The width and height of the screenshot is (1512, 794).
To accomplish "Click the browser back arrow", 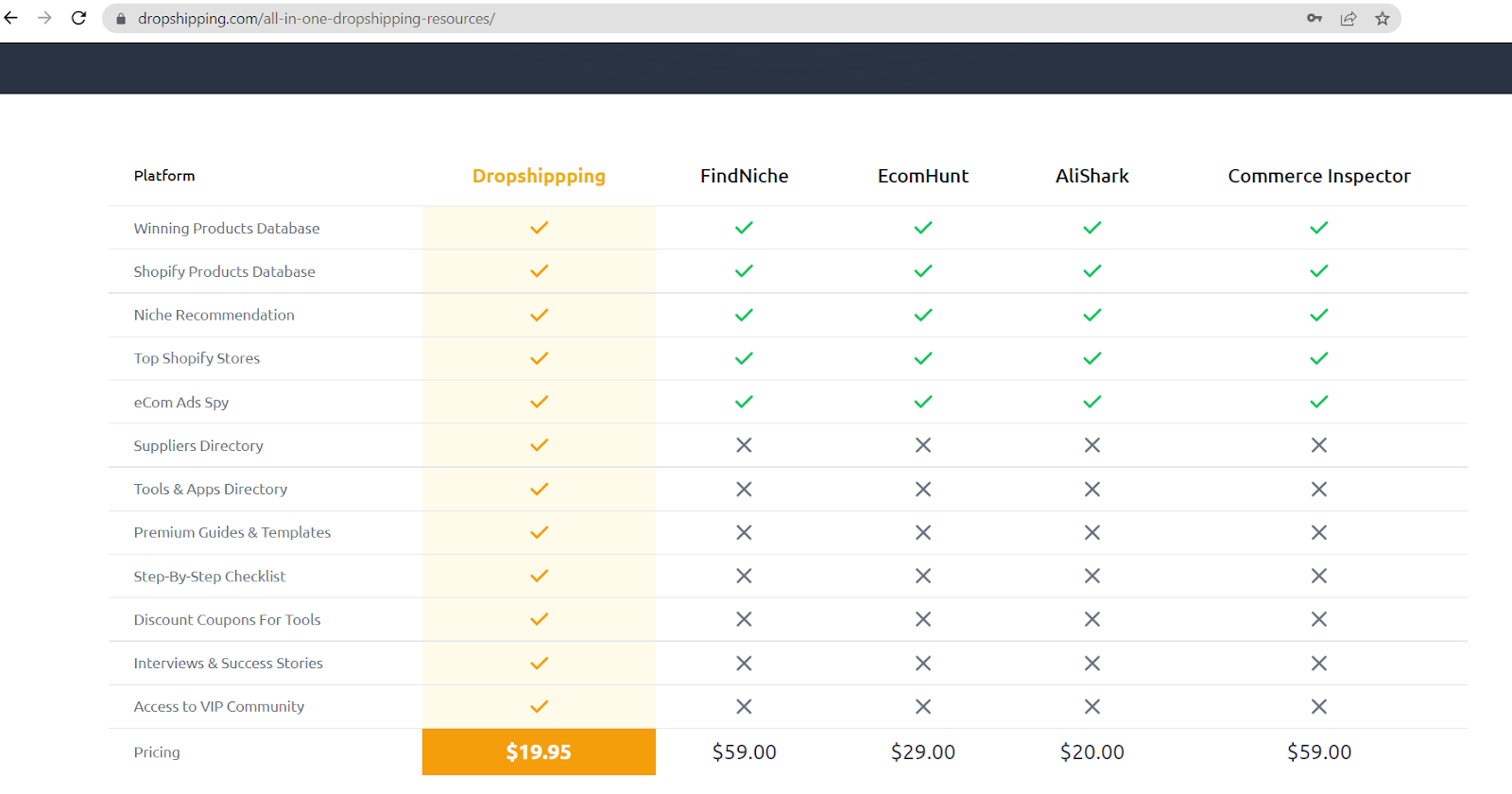I will 11,18.
